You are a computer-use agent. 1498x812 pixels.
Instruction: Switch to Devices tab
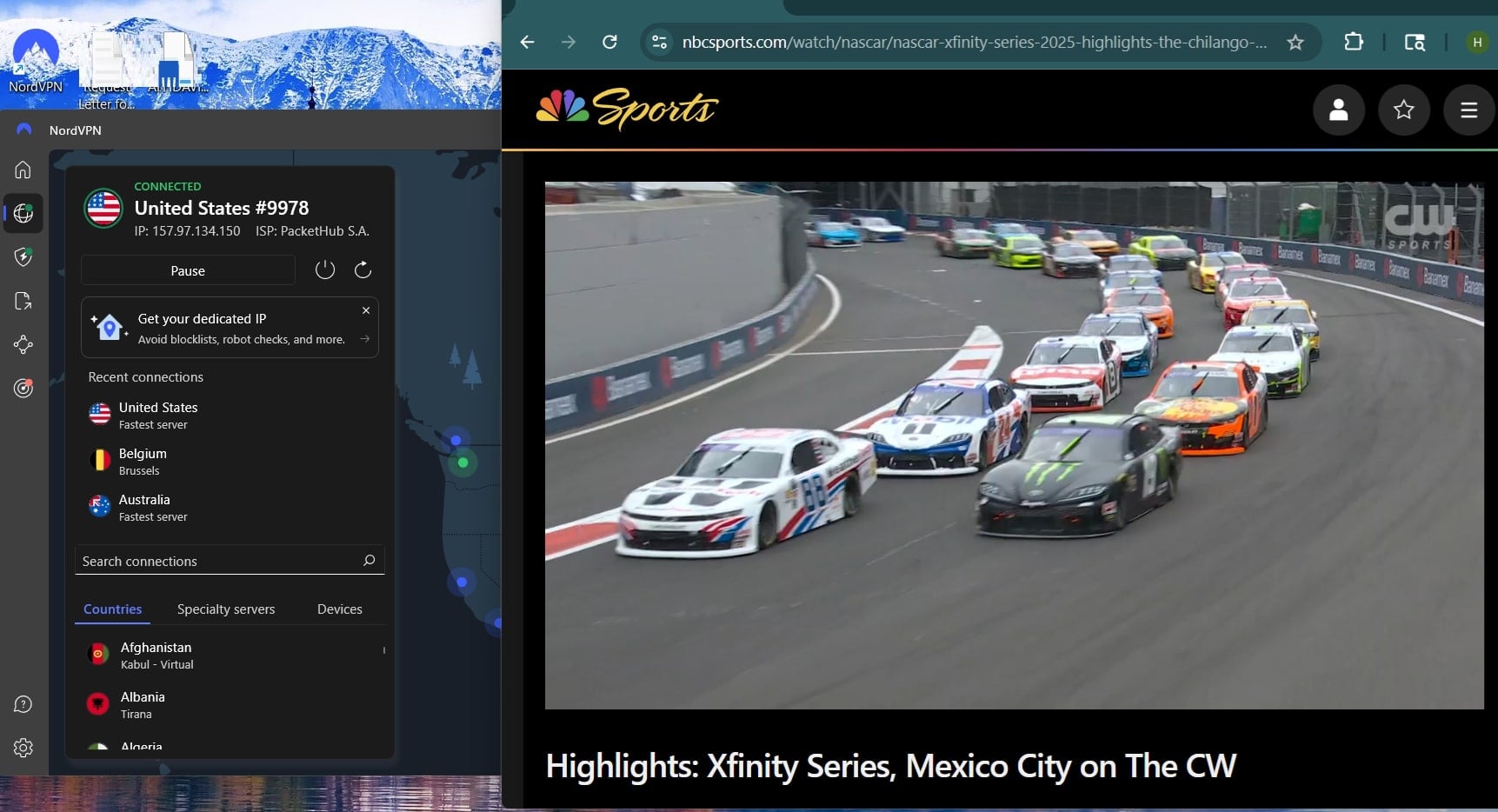[339, 609]
